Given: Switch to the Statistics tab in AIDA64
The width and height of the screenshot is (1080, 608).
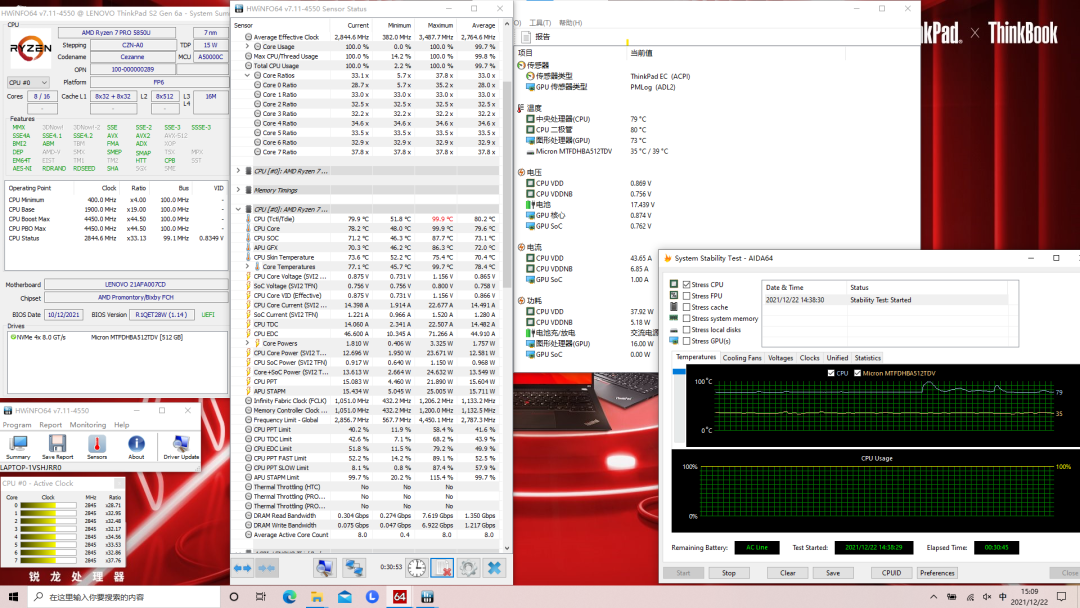Looking at the screenshot, I should click(x=867, y=358).
